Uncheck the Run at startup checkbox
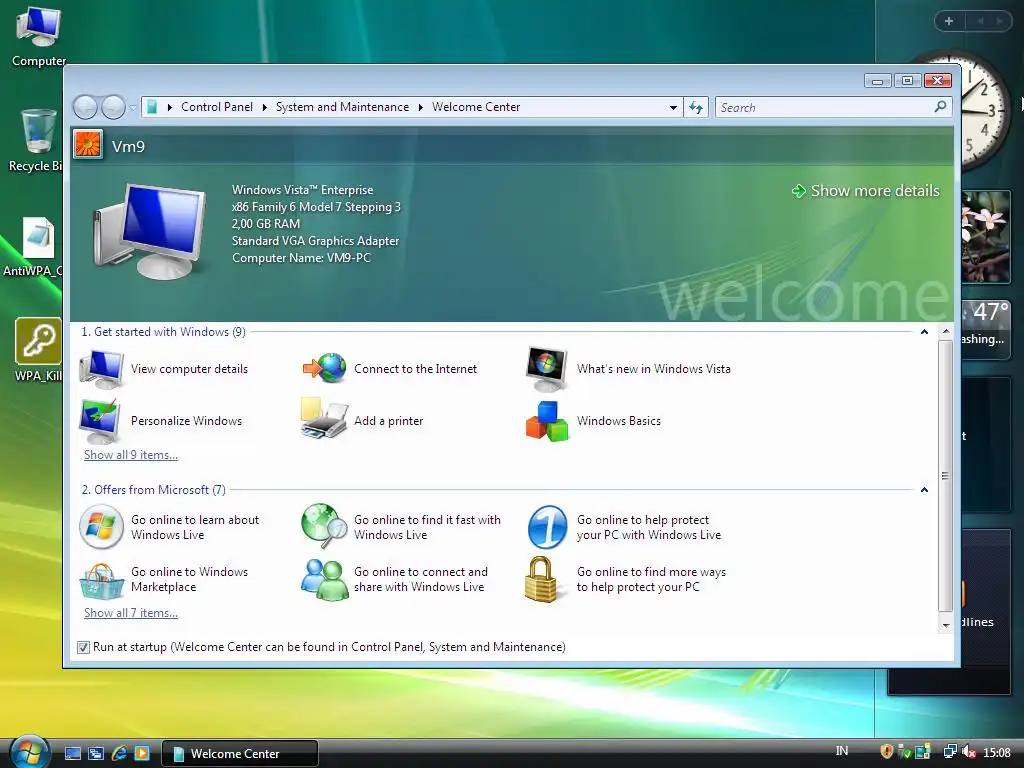Viewport: 1024px width, 768px height. (83, 647)
